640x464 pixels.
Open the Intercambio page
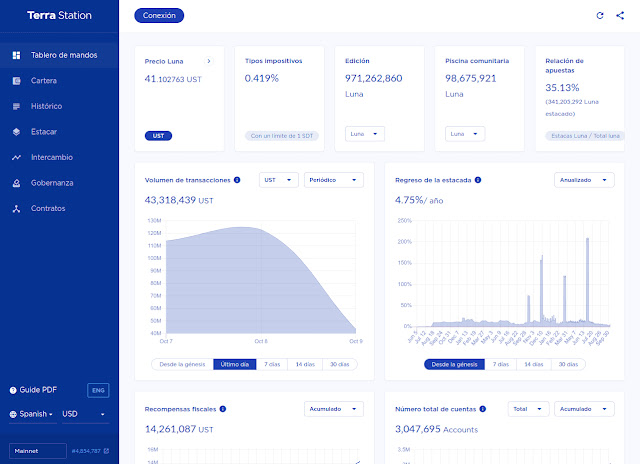(x=59, y=158)
